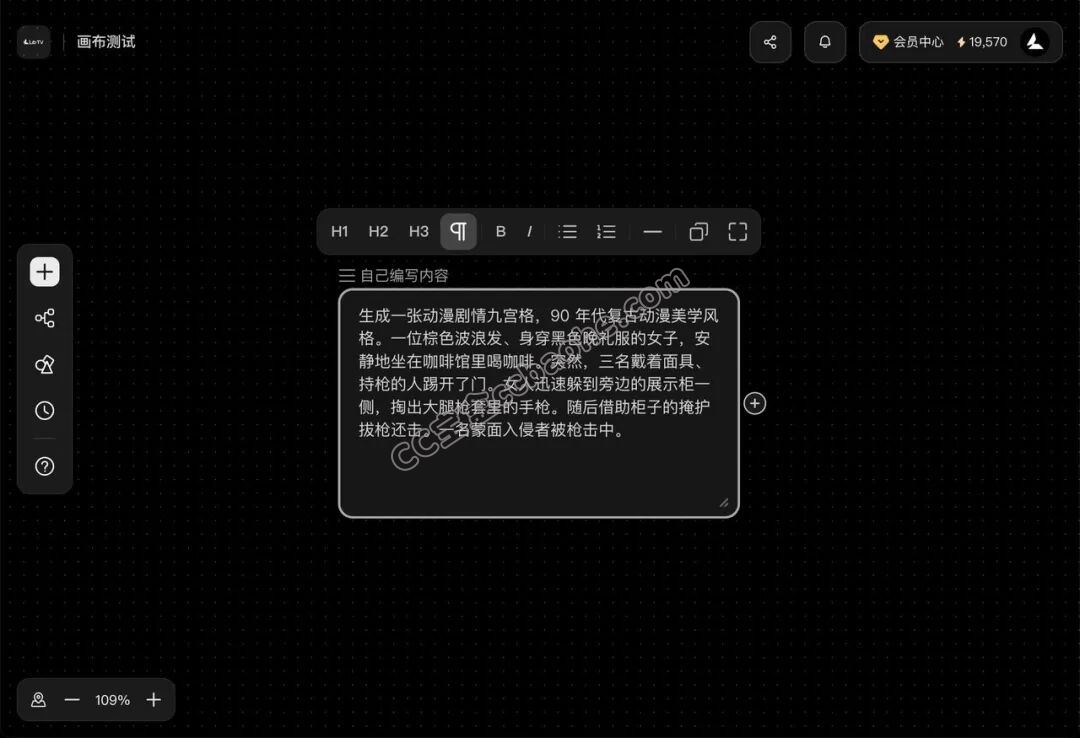
Task: Click inside the prompt text box
Action: coord(539,403)
